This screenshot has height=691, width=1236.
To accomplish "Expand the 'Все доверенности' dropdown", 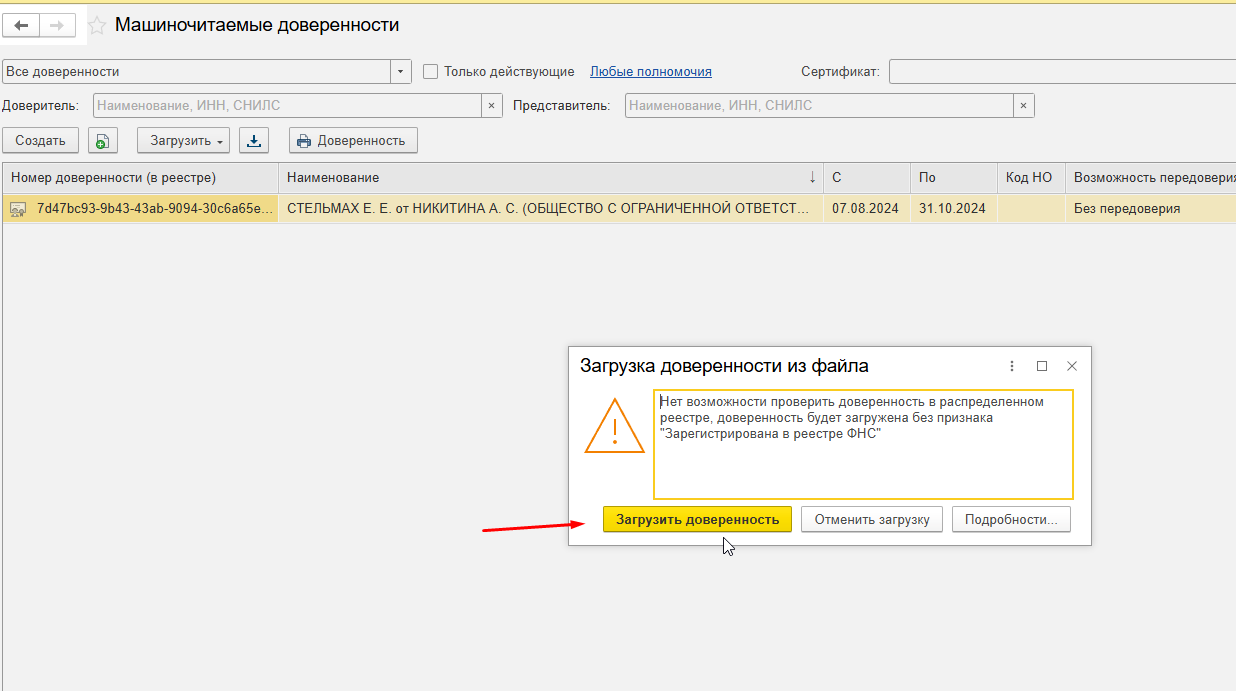I will [401, 72].
